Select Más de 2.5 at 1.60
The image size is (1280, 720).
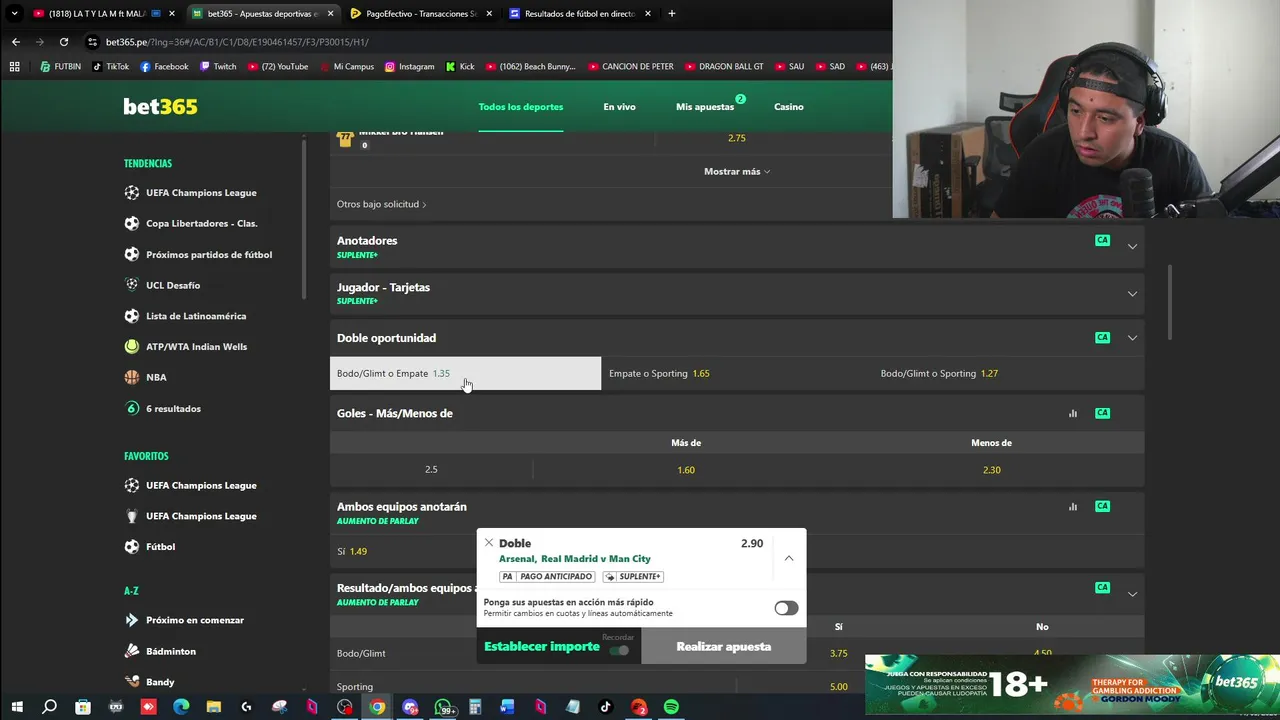pos(686,470)
